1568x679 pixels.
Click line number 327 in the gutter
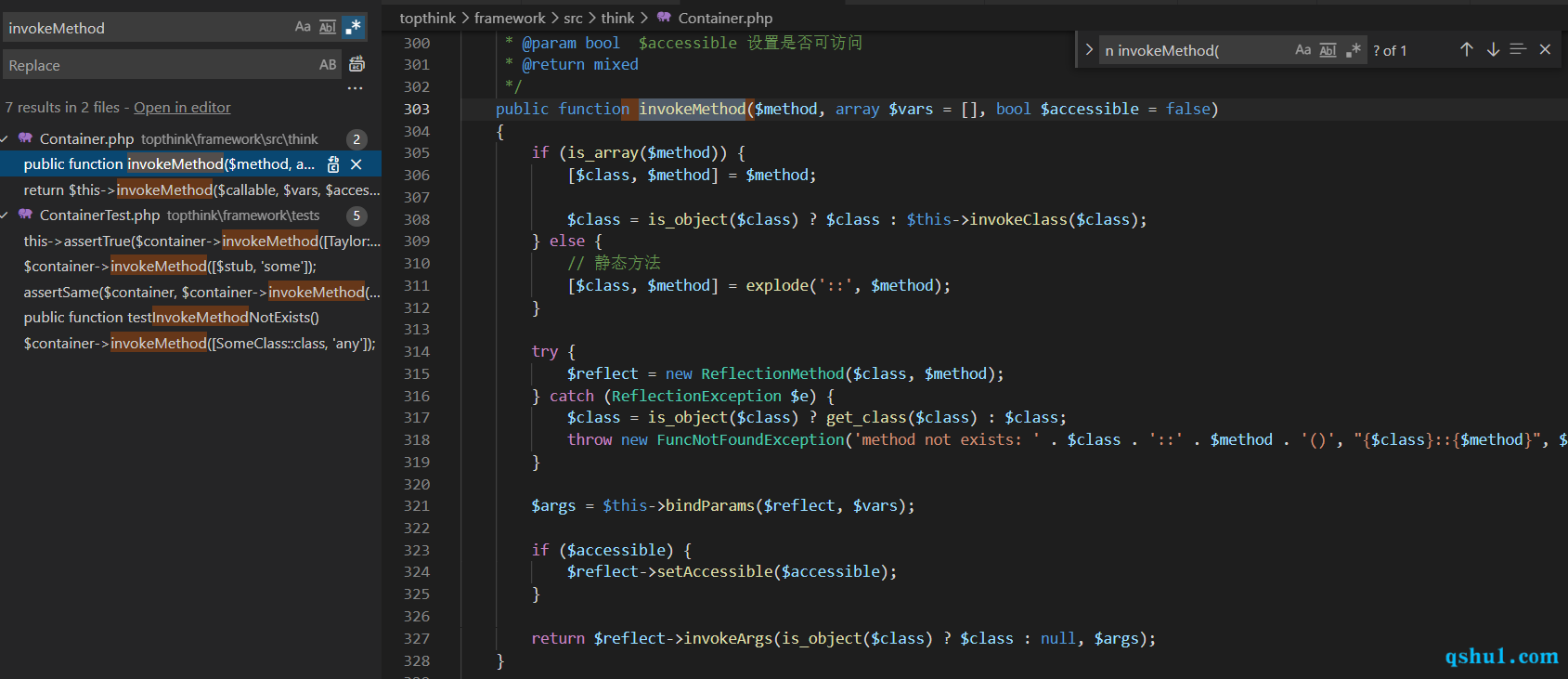pos(417,638)
